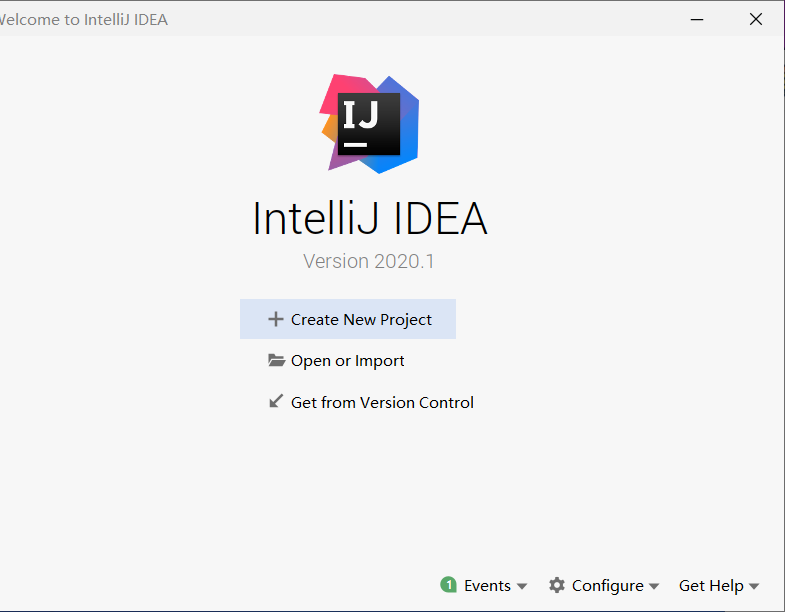
Task: Select Get from Version Control
Action: [370, 402]
